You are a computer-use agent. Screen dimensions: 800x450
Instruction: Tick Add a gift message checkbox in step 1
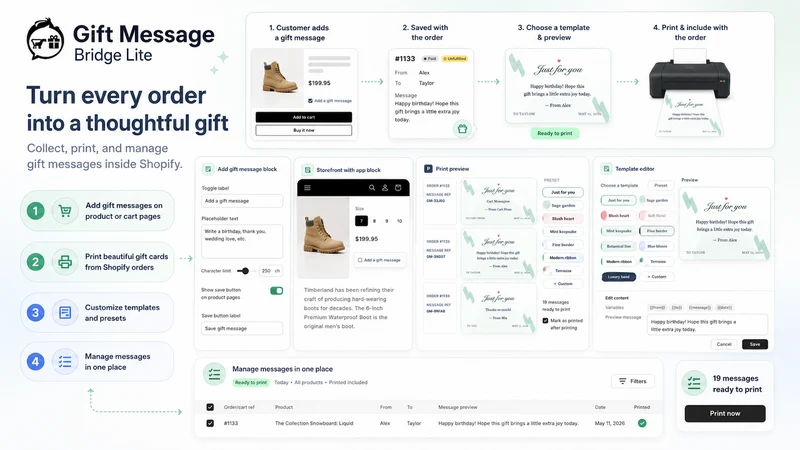[310, 101]
